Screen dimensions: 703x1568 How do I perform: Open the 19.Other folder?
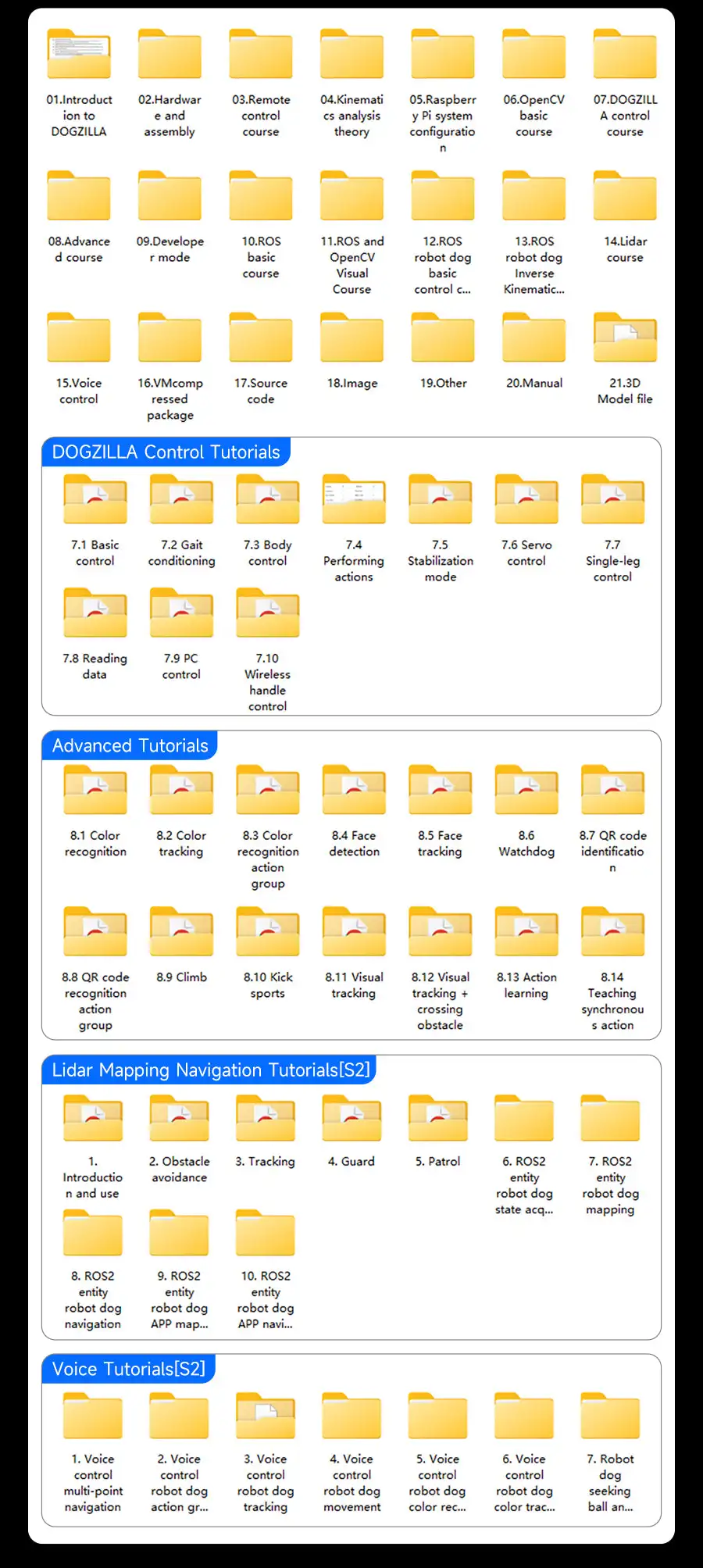[x=443, y=338]
